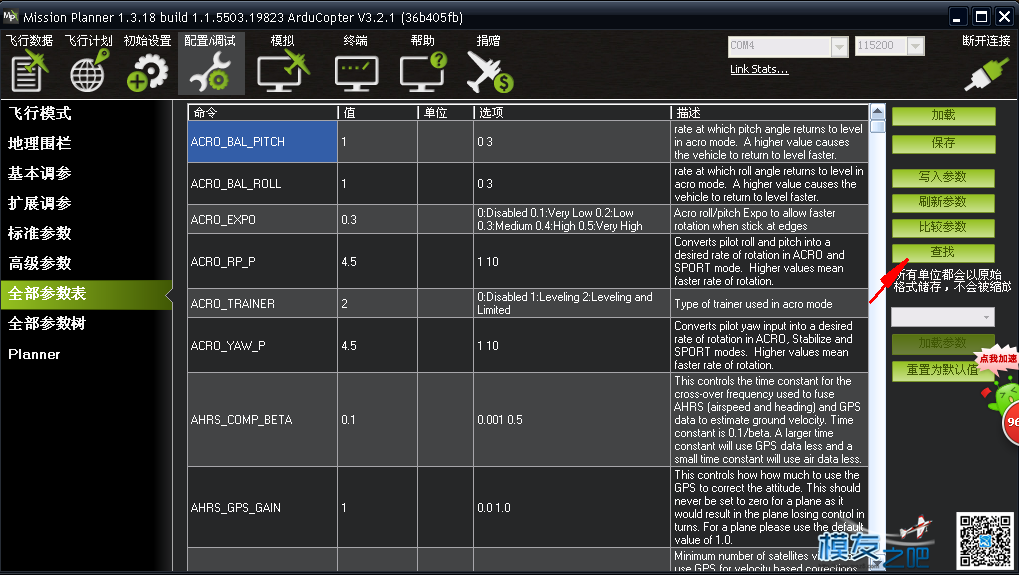The image size is (1019, 575).
Task: Open the Link Stats... link
Action: pos(759,70)
